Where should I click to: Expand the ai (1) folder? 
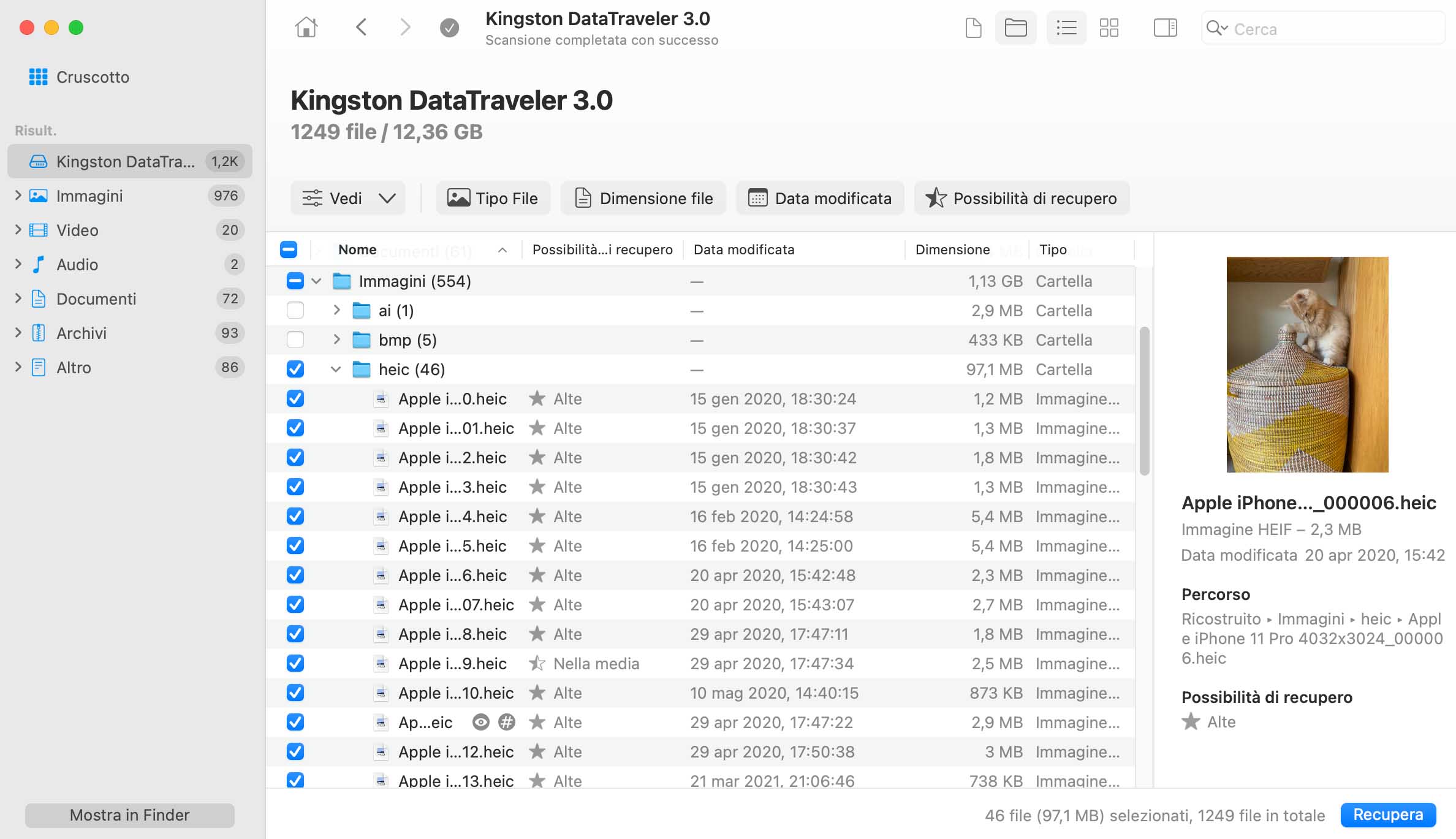click(336, 310)
